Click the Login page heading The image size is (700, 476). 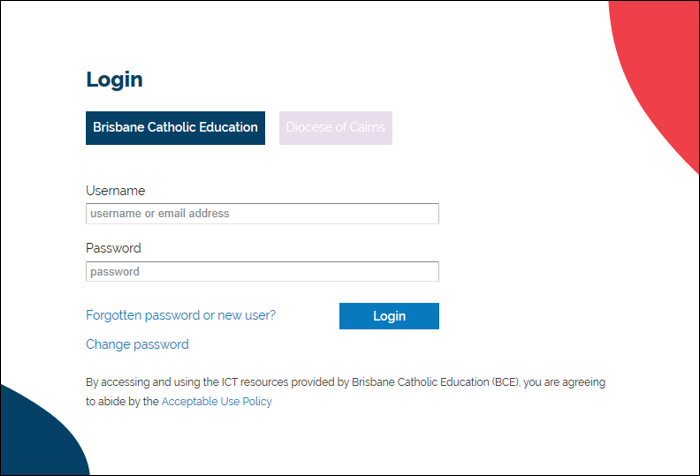point(114,80)
